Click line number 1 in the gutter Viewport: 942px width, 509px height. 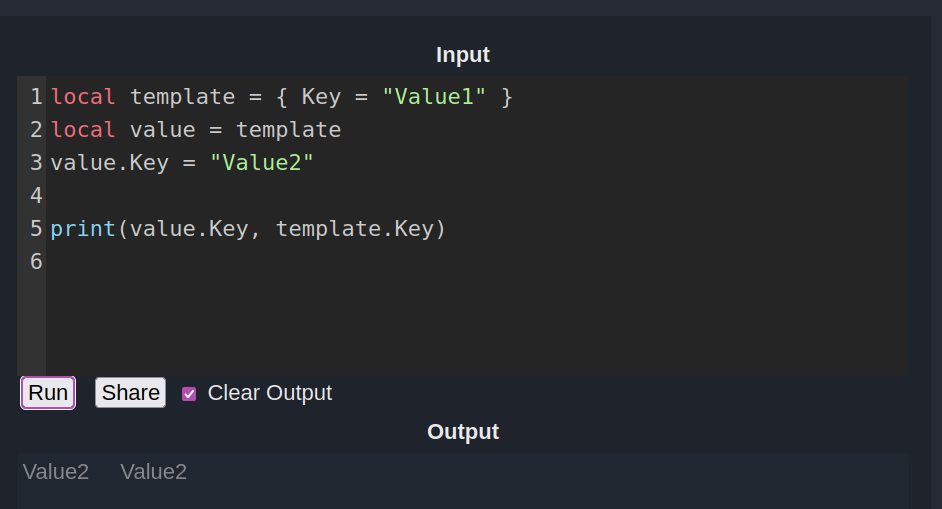[37, 97]
